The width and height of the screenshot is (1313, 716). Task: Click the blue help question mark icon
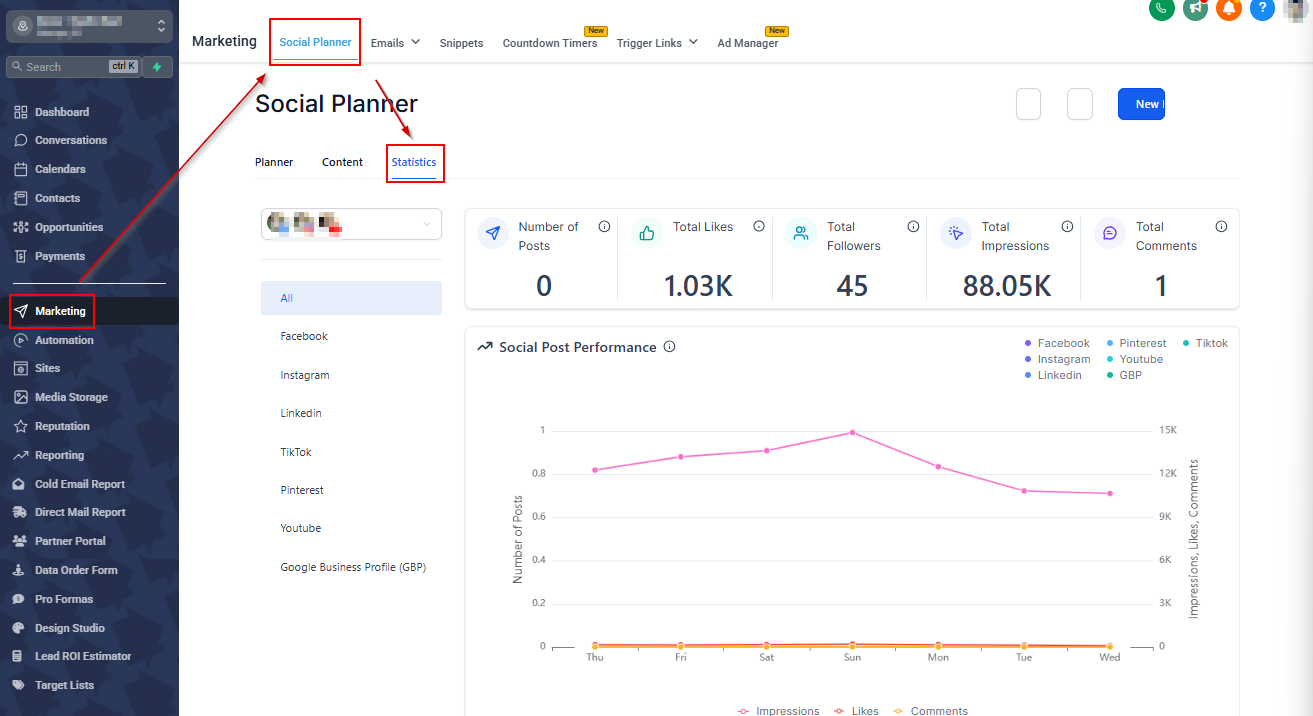[x=1262, y=8]
